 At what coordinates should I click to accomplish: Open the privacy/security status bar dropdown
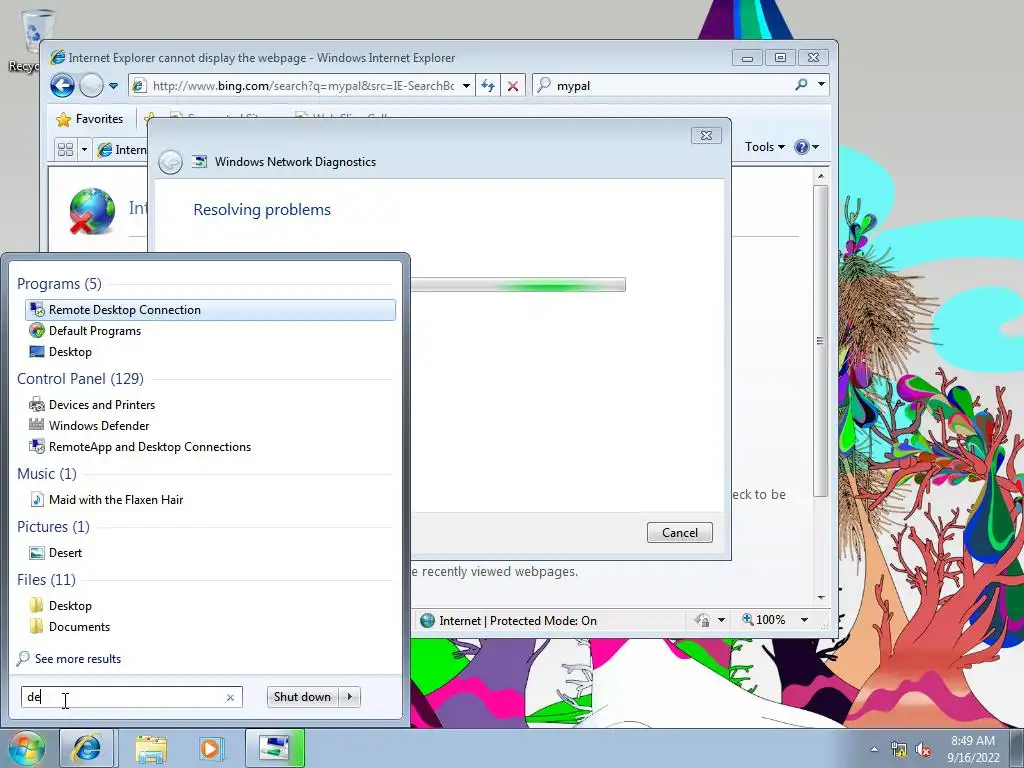(721, 620)
